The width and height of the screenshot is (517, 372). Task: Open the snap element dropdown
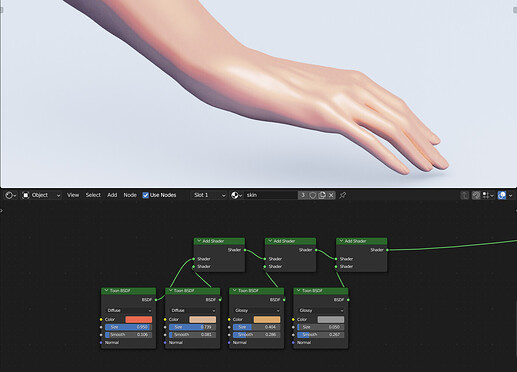pyautogui.click(x=488, y=195)
